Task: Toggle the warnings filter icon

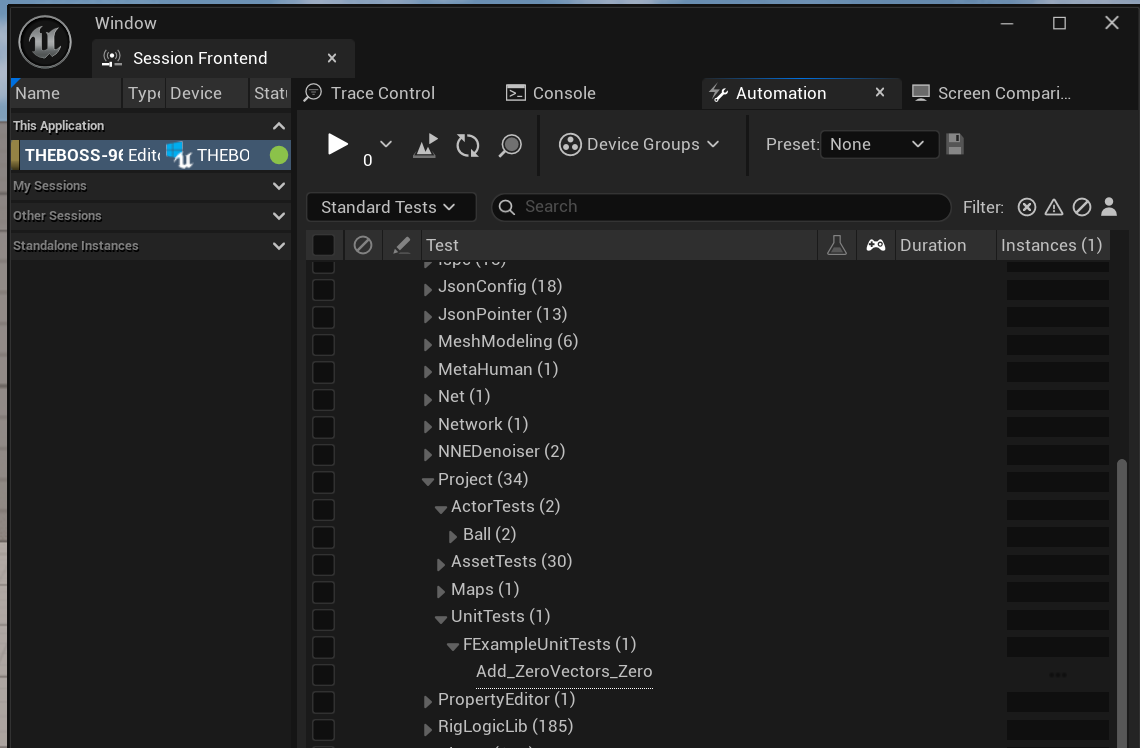Action: click(x=1054, y=207)
